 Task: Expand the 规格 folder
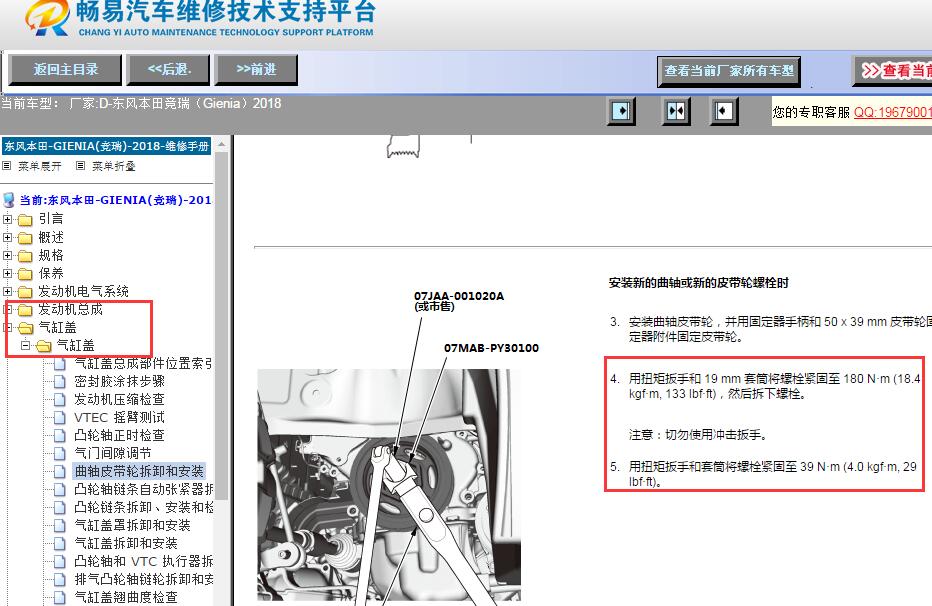click(8, 255)
